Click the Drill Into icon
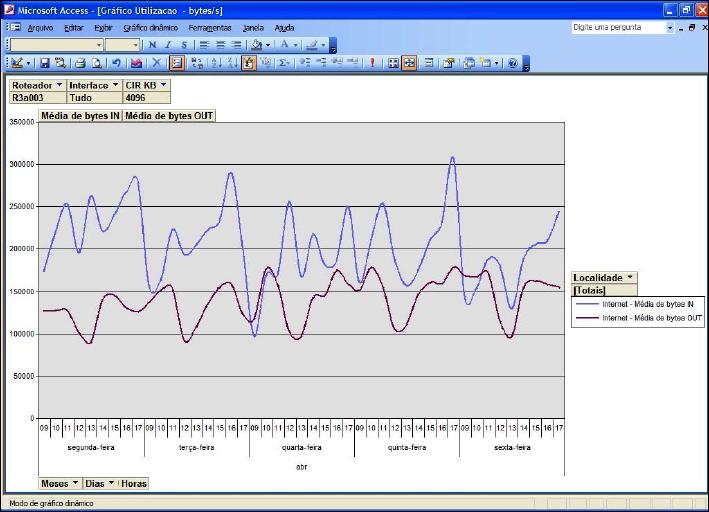The image size is (709, 512). pyautogui.click(x=337, y=63)
